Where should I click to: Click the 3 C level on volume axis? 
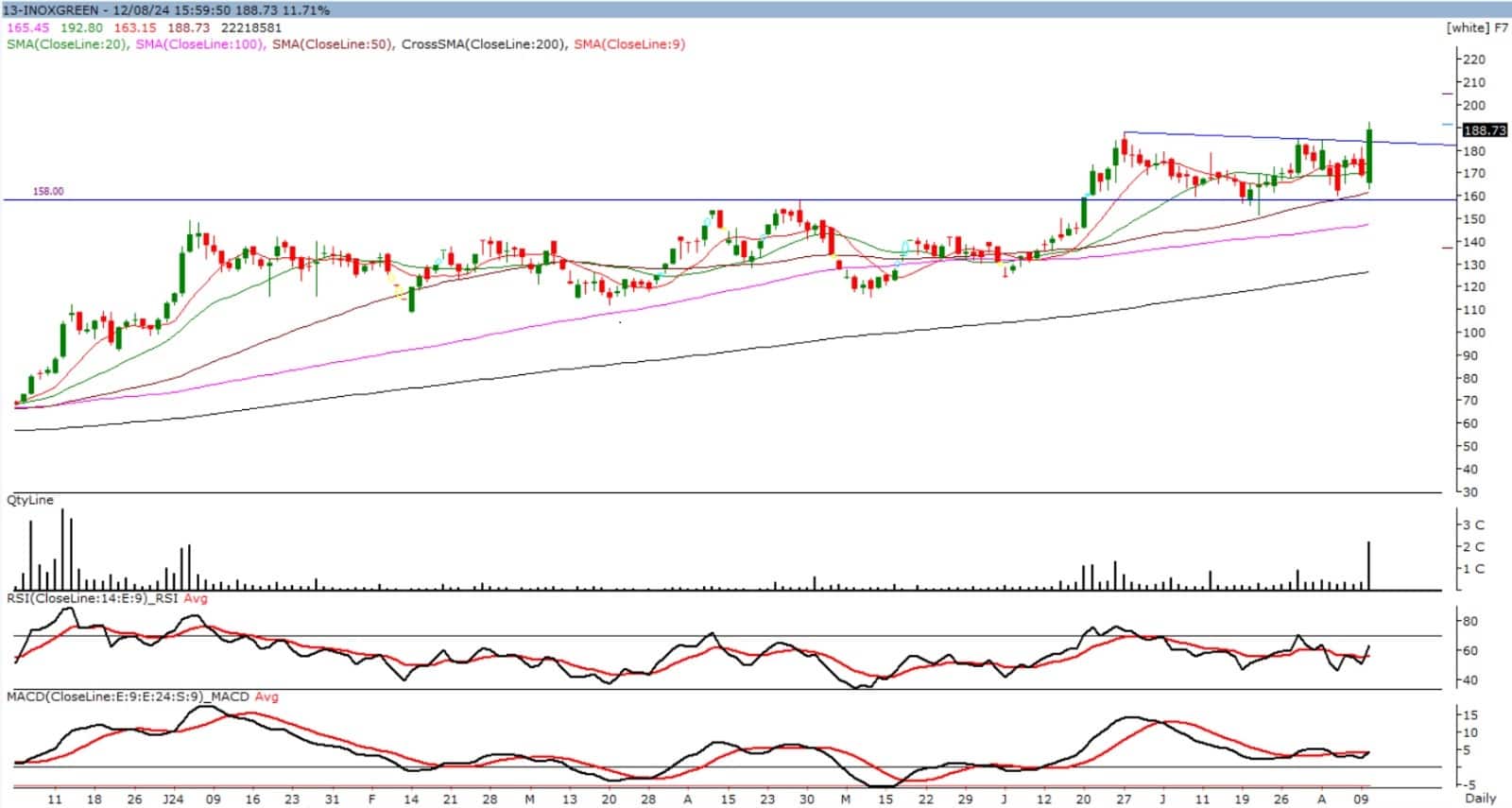(1472, 524)
